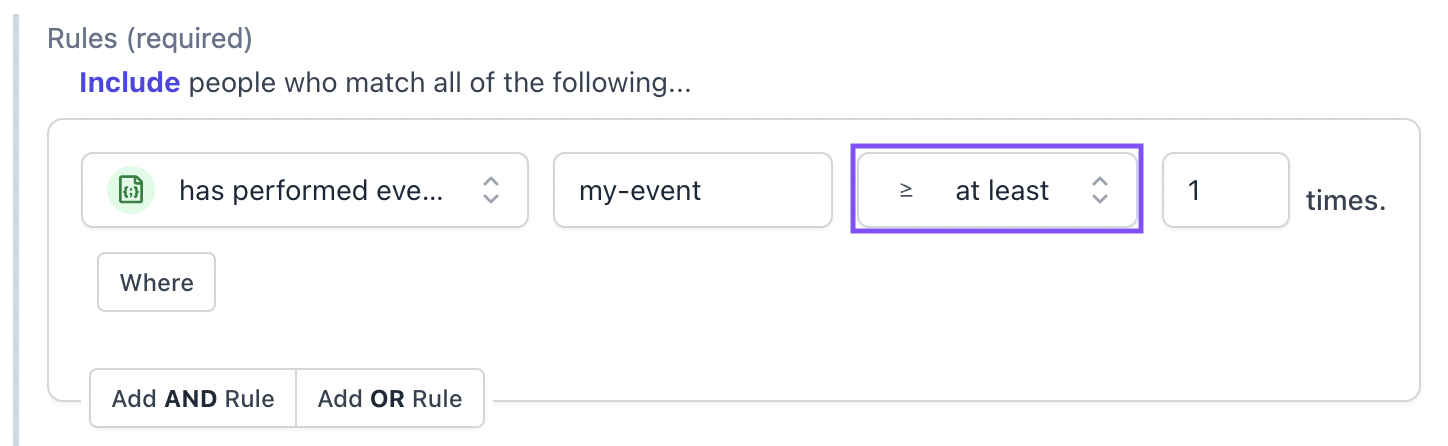The height and width of the screenshot is (446, 1448).
Task: Toggle the purple 'Include' rule mode
Action: 130,82
